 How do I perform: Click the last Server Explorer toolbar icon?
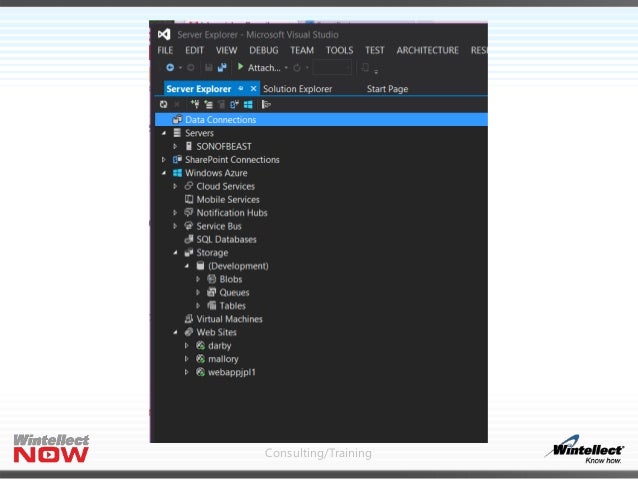[266, 105]
